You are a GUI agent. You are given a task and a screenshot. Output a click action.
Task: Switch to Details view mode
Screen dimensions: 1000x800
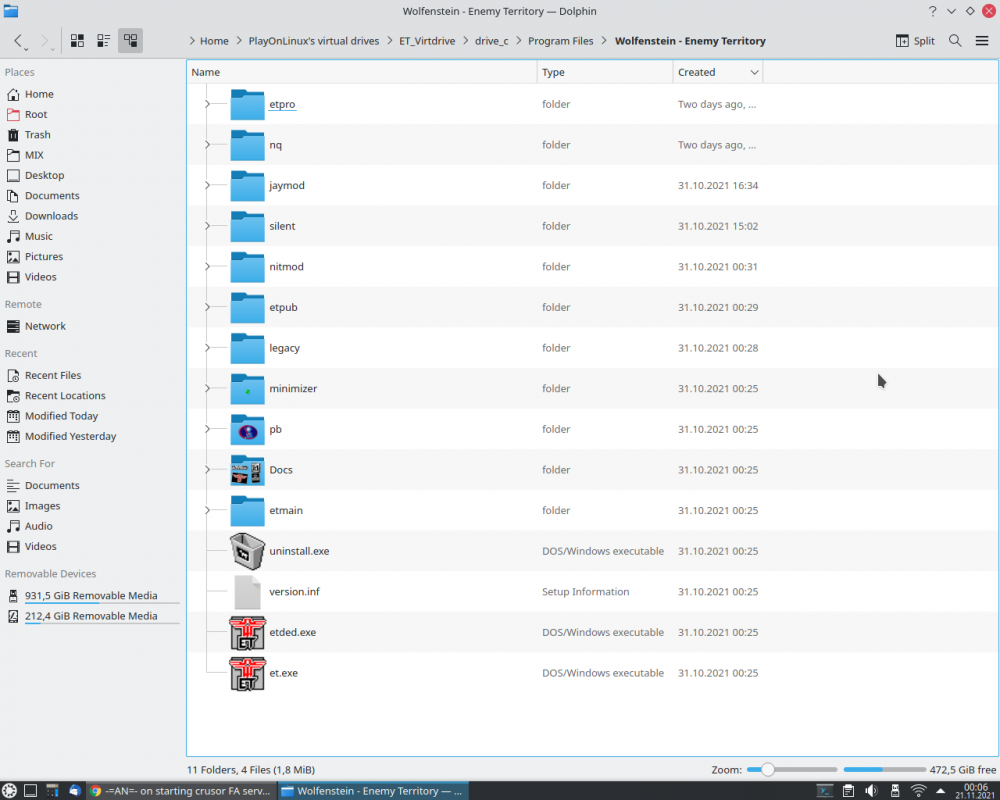130,41
